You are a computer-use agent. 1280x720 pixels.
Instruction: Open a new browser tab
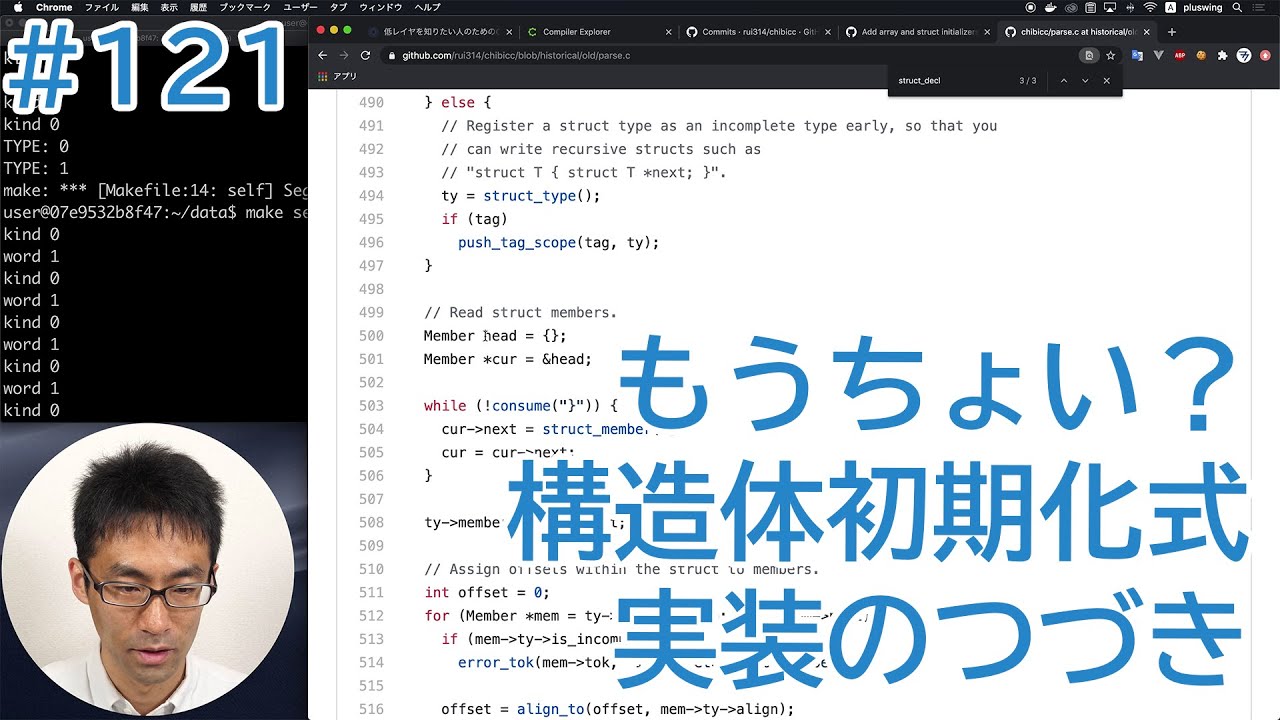(1172, 32)
